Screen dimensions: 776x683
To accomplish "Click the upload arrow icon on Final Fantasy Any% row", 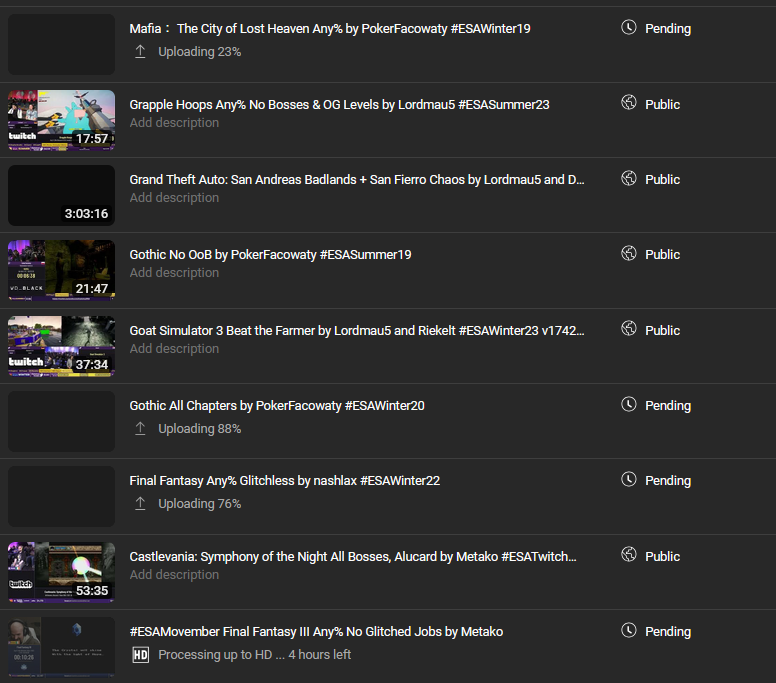I will click(x=140, y=504).
